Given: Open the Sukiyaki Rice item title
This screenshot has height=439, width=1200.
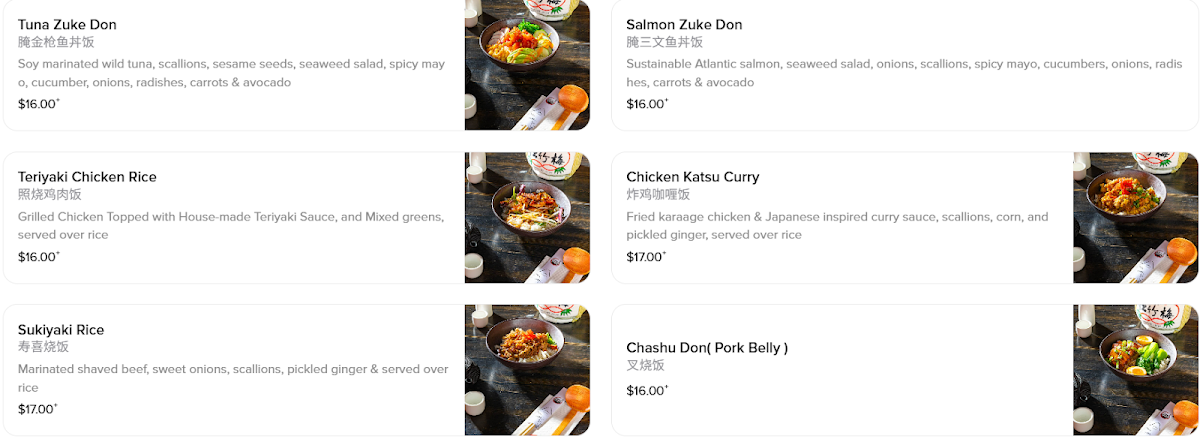Looking at the screenshot, I should (61, 330).
